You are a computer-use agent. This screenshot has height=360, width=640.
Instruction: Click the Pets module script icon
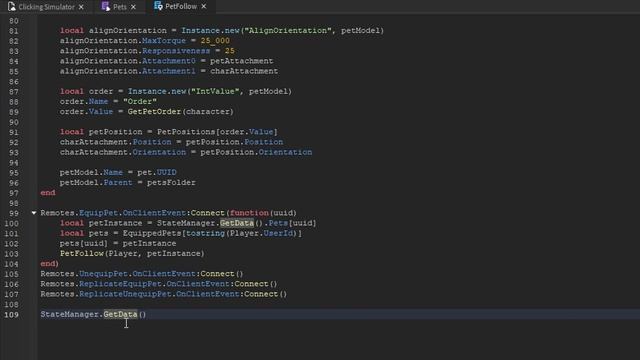click(106, 7)
